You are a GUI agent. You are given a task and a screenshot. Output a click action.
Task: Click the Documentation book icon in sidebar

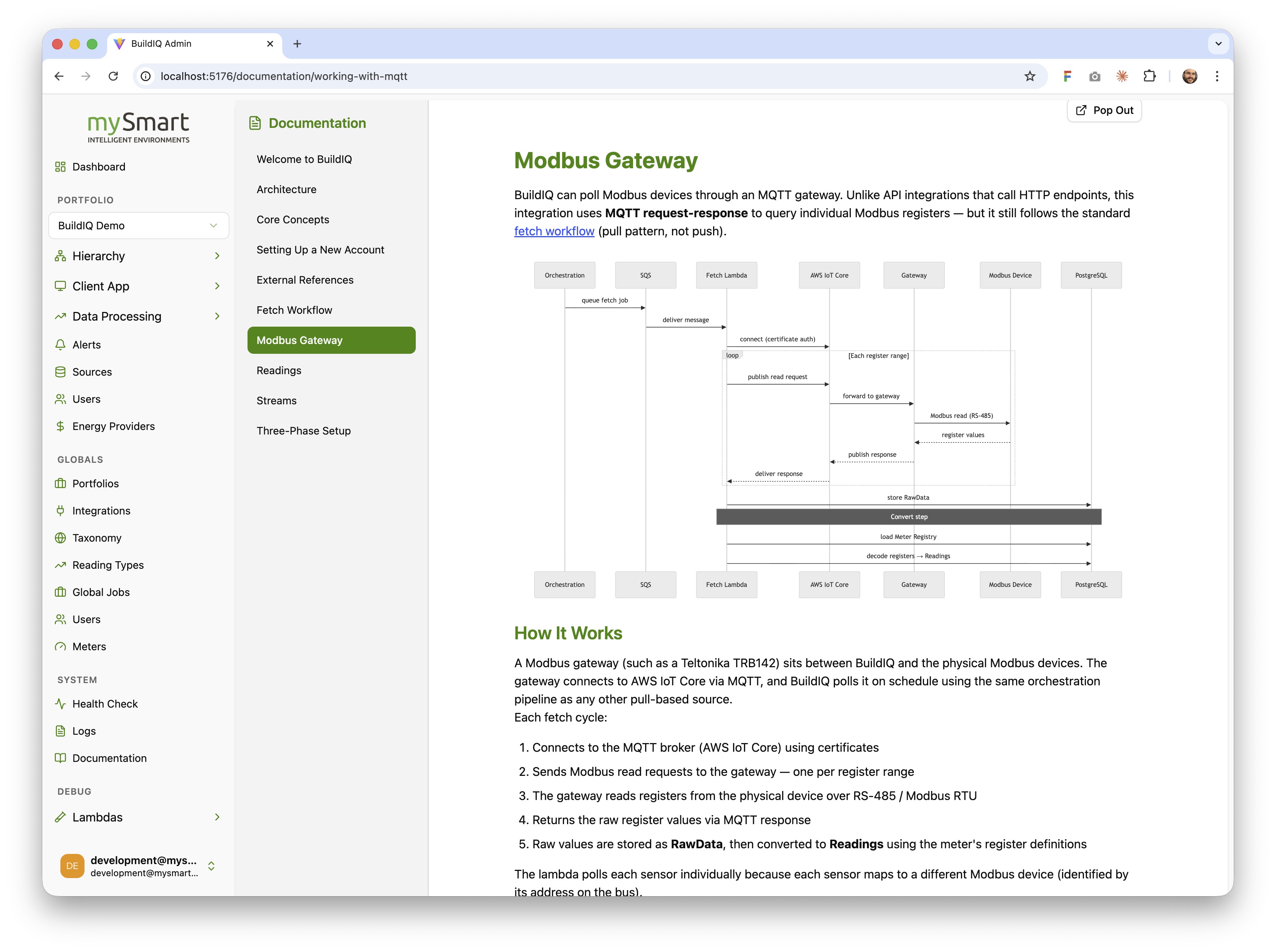coord(60,759)
